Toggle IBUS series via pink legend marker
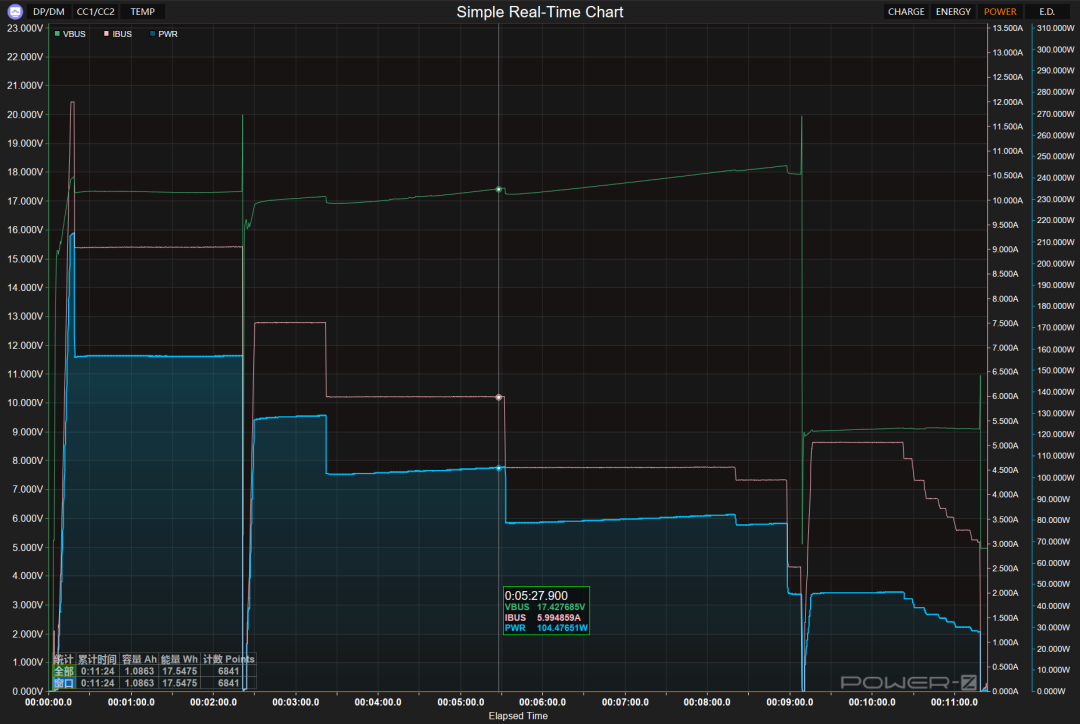The height and width of the screenshot is (724, 1080). tap(105, 34)
